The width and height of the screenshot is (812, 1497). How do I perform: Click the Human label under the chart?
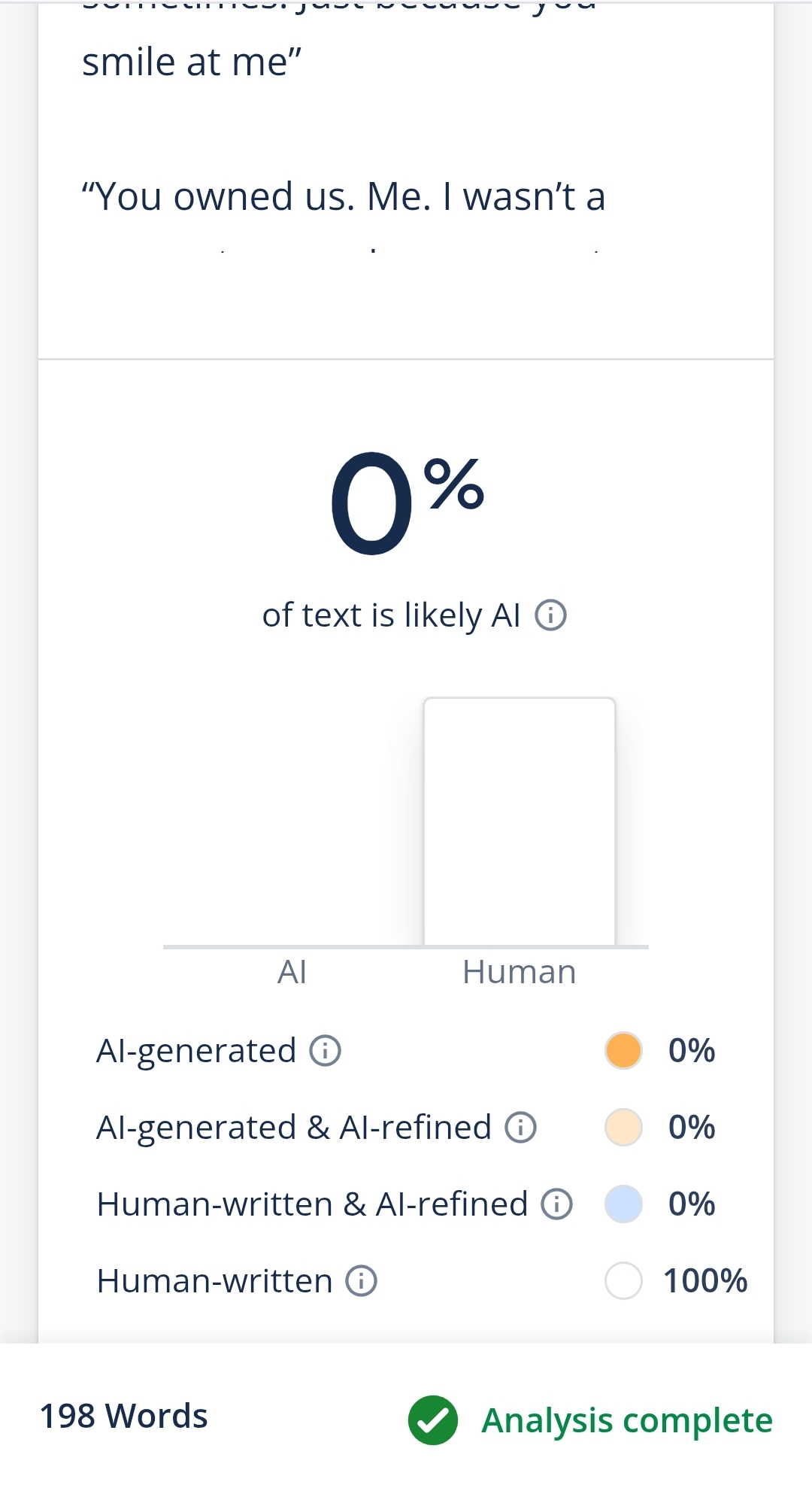point(519,972)
